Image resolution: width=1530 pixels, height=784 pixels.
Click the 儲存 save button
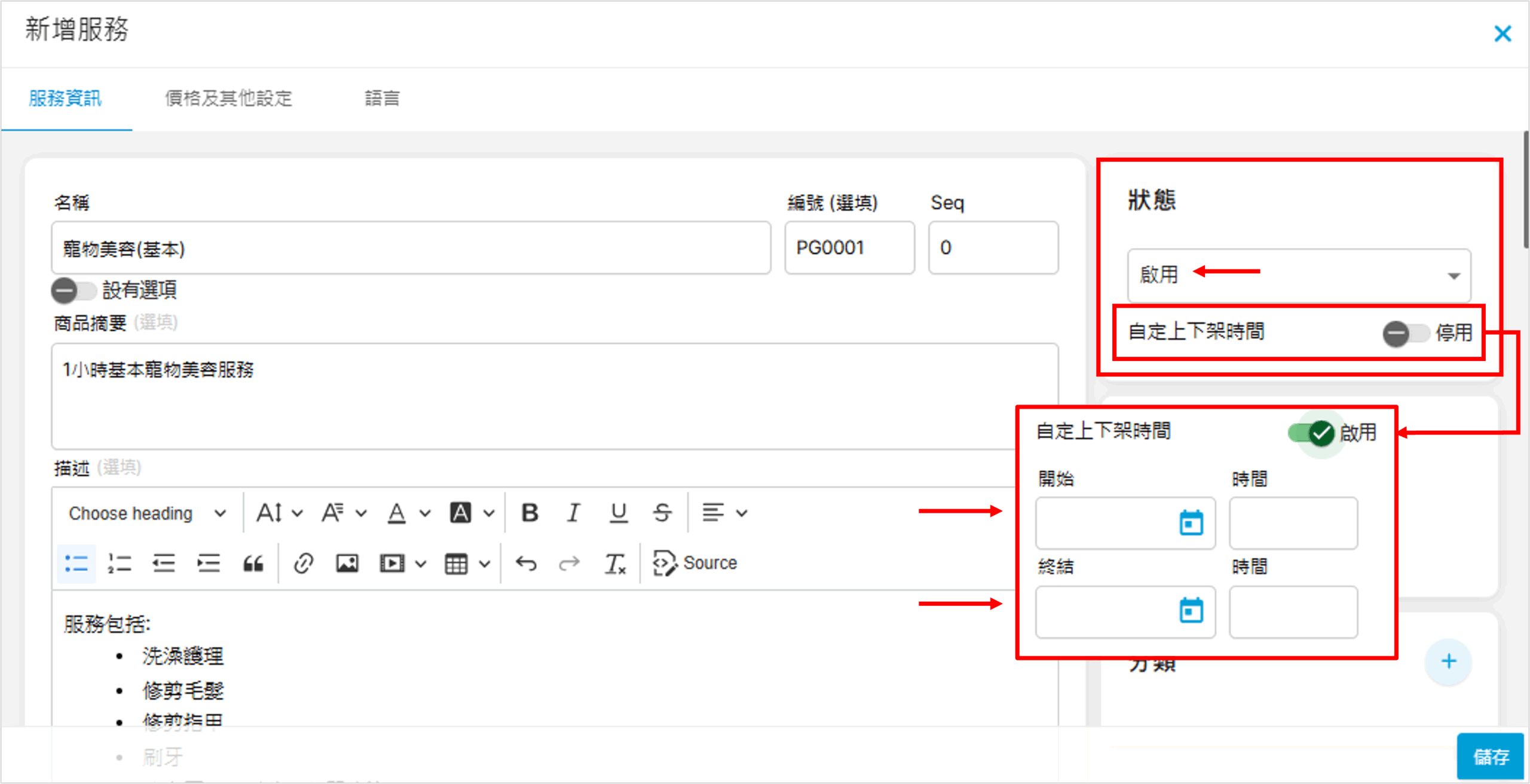point(1490,757)
